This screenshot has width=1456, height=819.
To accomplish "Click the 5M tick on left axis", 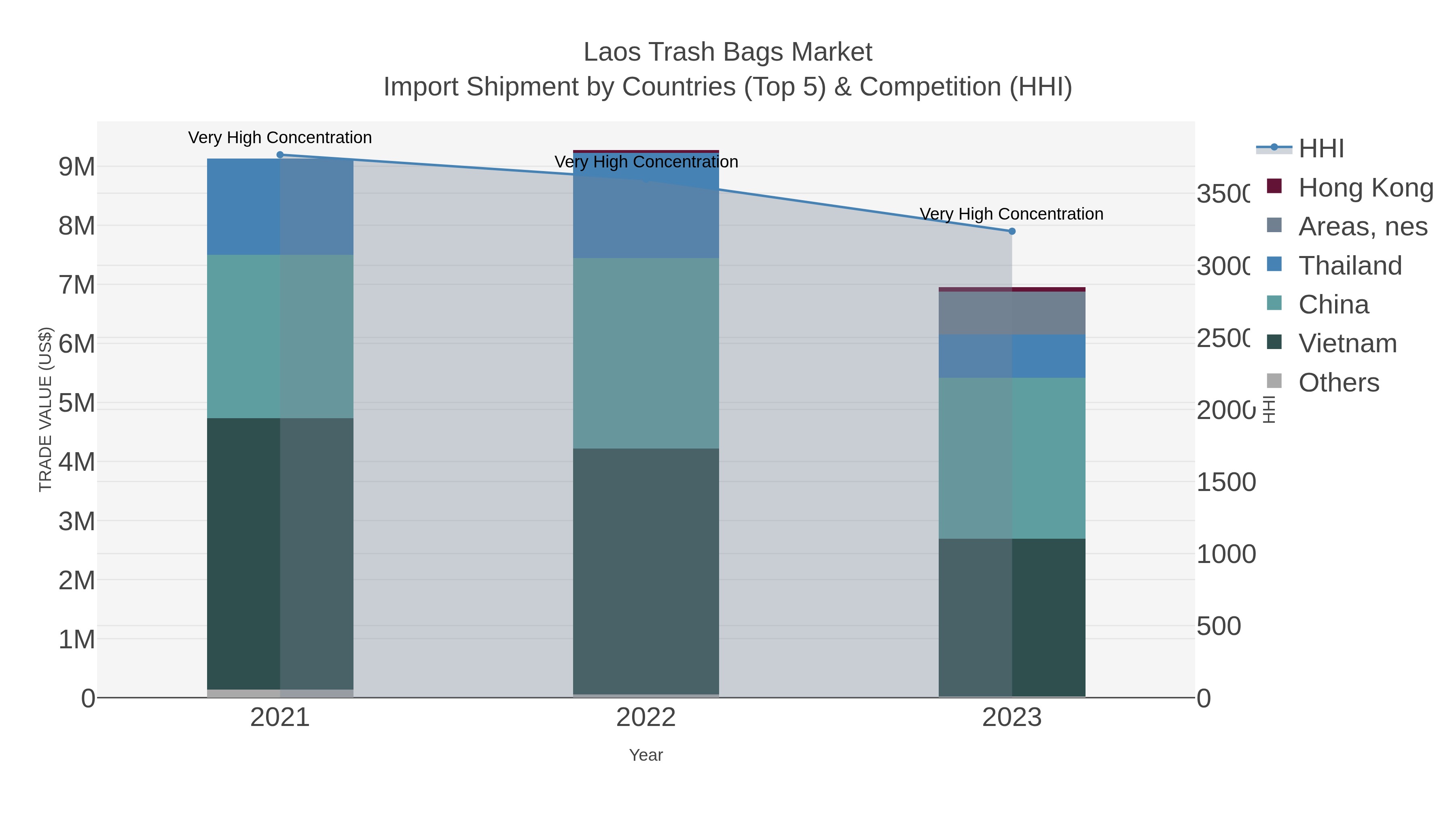I will point(77,403).
